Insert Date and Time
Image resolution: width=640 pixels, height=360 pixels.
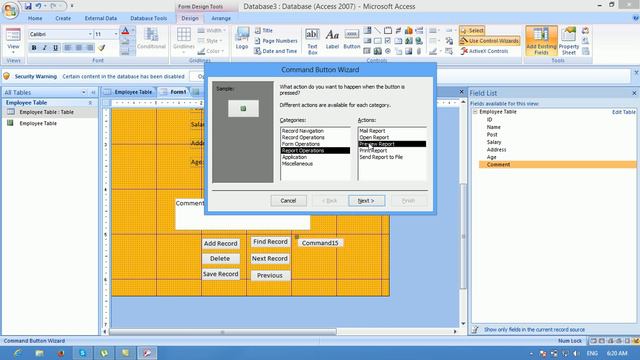pos(276,51)
